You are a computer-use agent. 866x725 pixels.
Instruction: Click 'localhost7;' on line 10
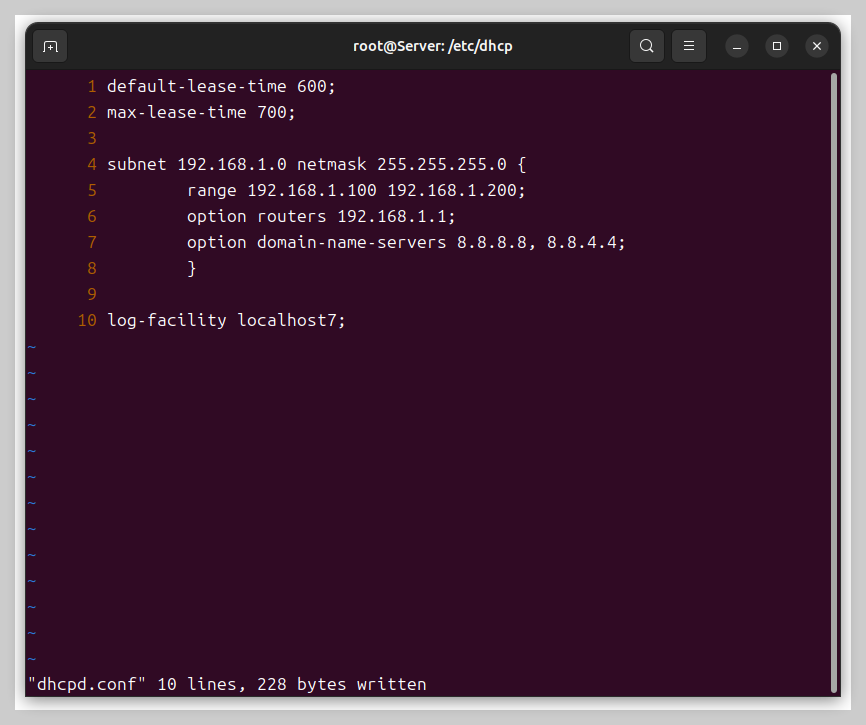coord(291,321)
